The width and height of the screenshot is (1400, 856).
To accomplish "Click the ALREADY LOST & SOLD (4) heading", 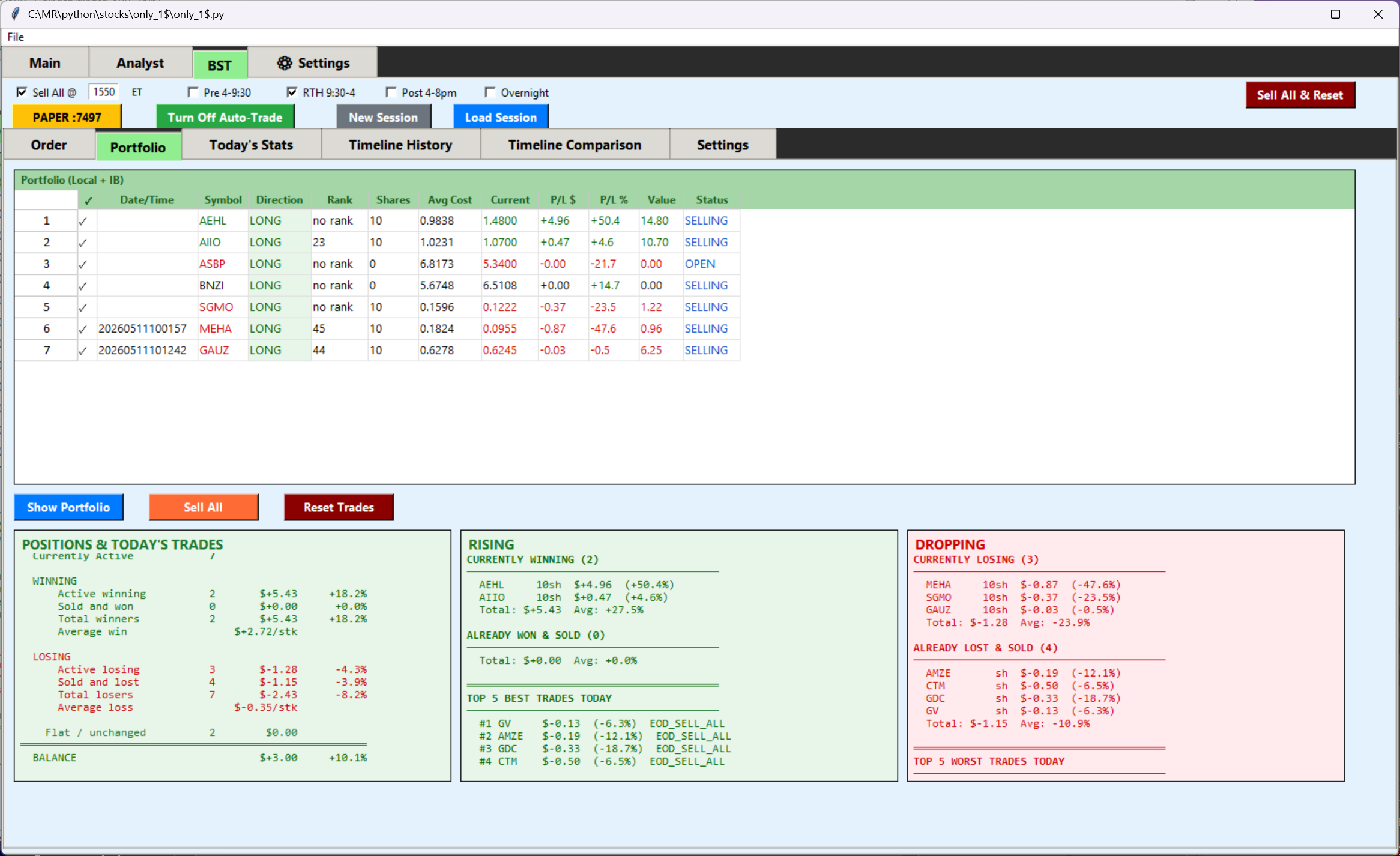I will (985, 648).
